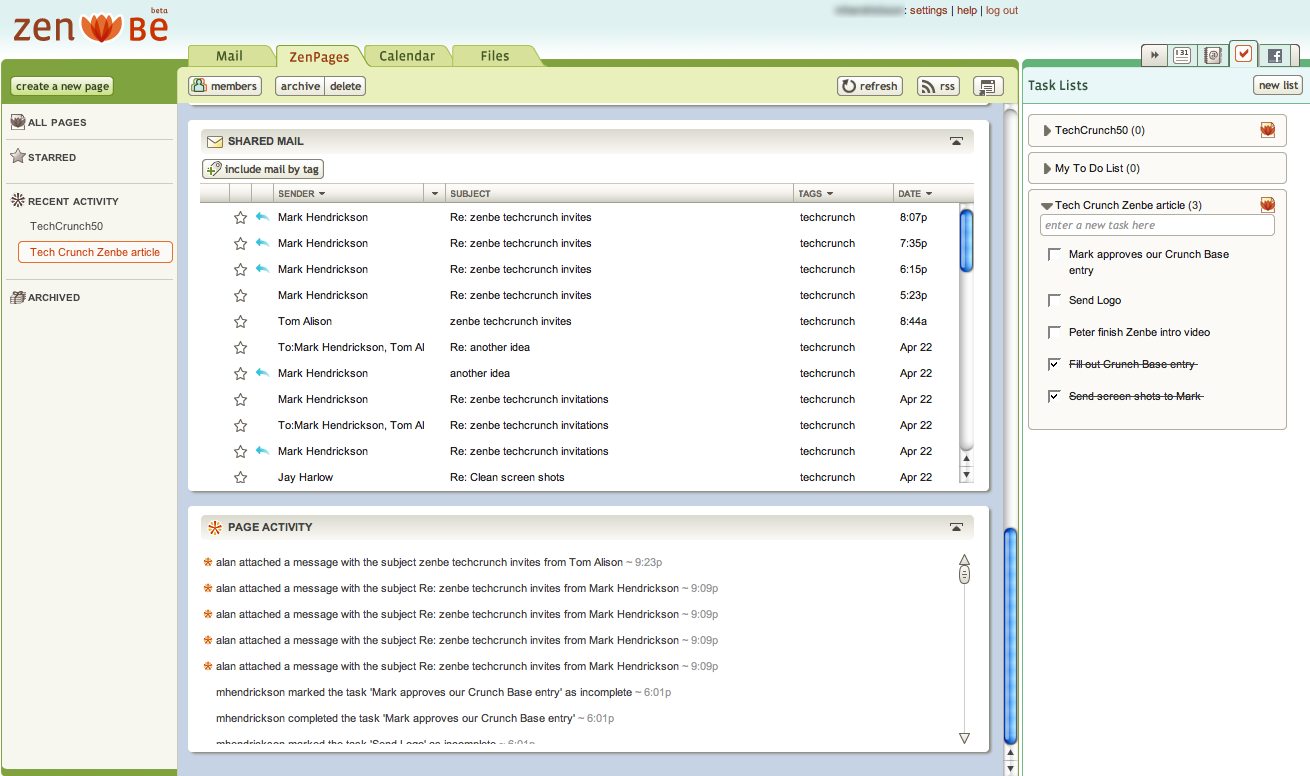Star the 8:07p Mark Hendrickson email
Image resolution: width=1310 pixels, height=776 pixels.
[240, 217]
